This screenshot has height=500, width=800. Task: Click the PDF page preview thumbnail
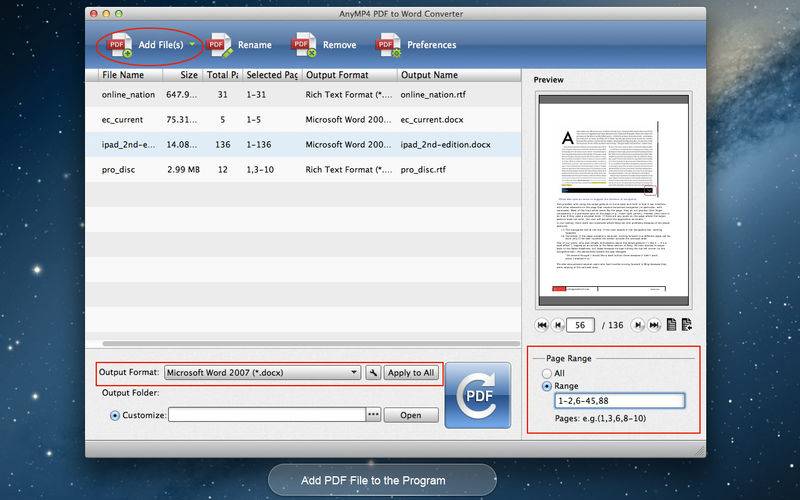pos(614,201)
